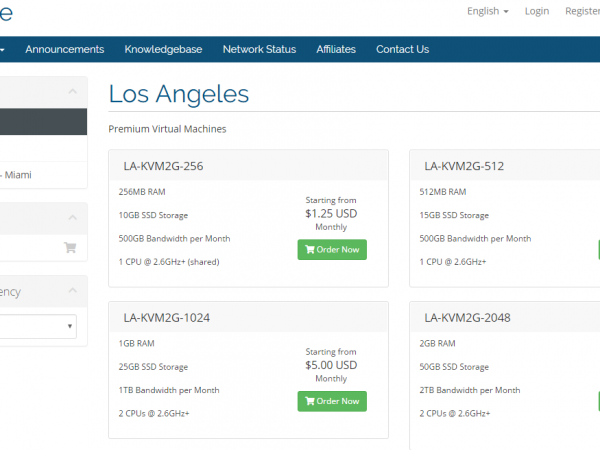Order the LA-KVM2G-256 plan
Image resolution: width=600 pixels, height=450 pixels.
coord(332,249)
